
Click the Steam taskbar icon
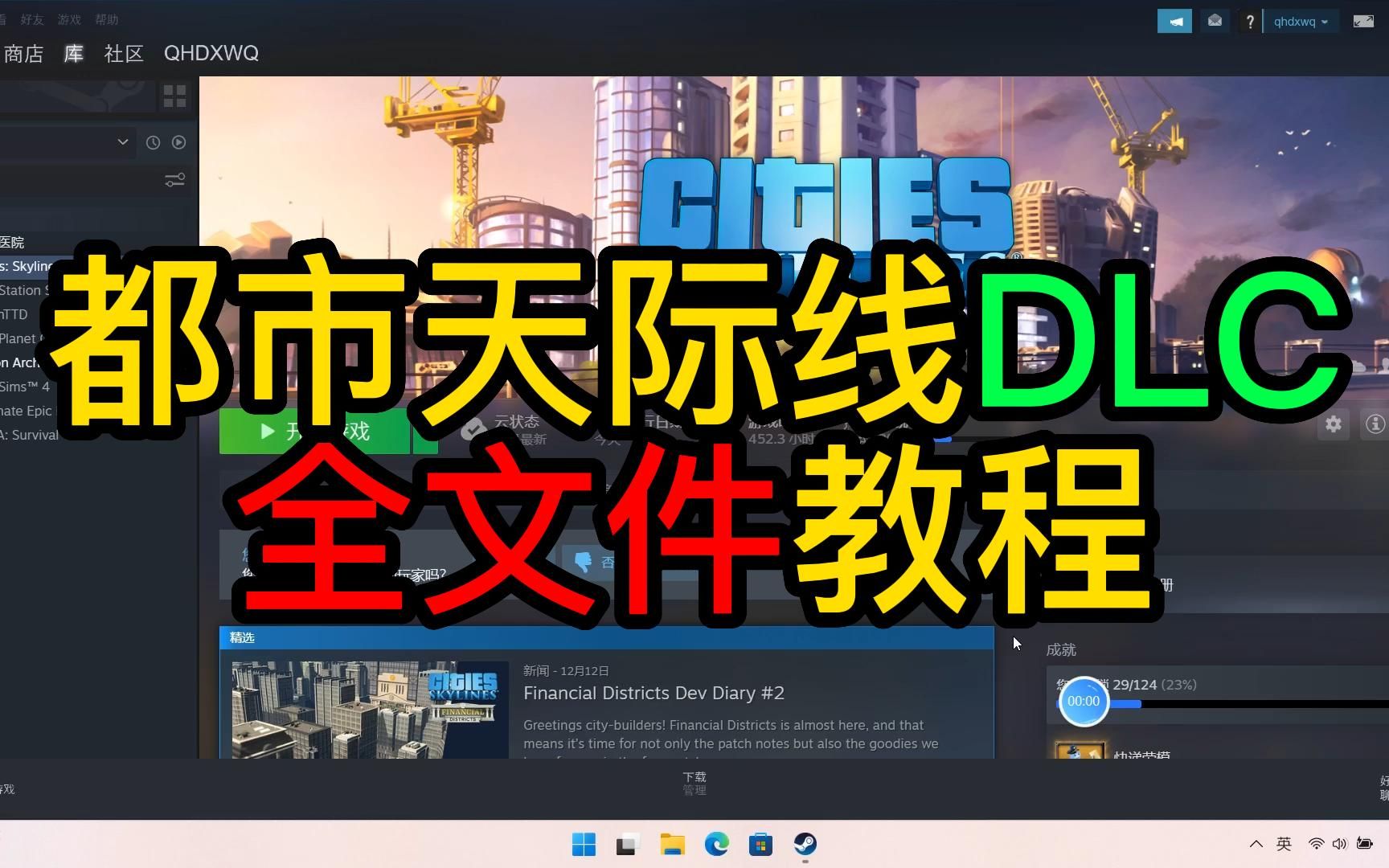(x=805, y=845)
